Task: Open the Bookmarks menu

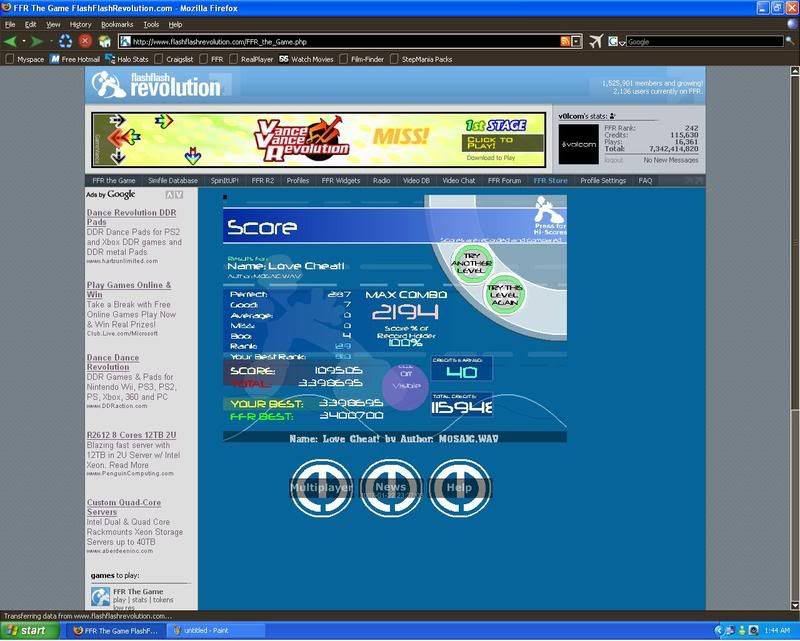Action: coord(117,24)
